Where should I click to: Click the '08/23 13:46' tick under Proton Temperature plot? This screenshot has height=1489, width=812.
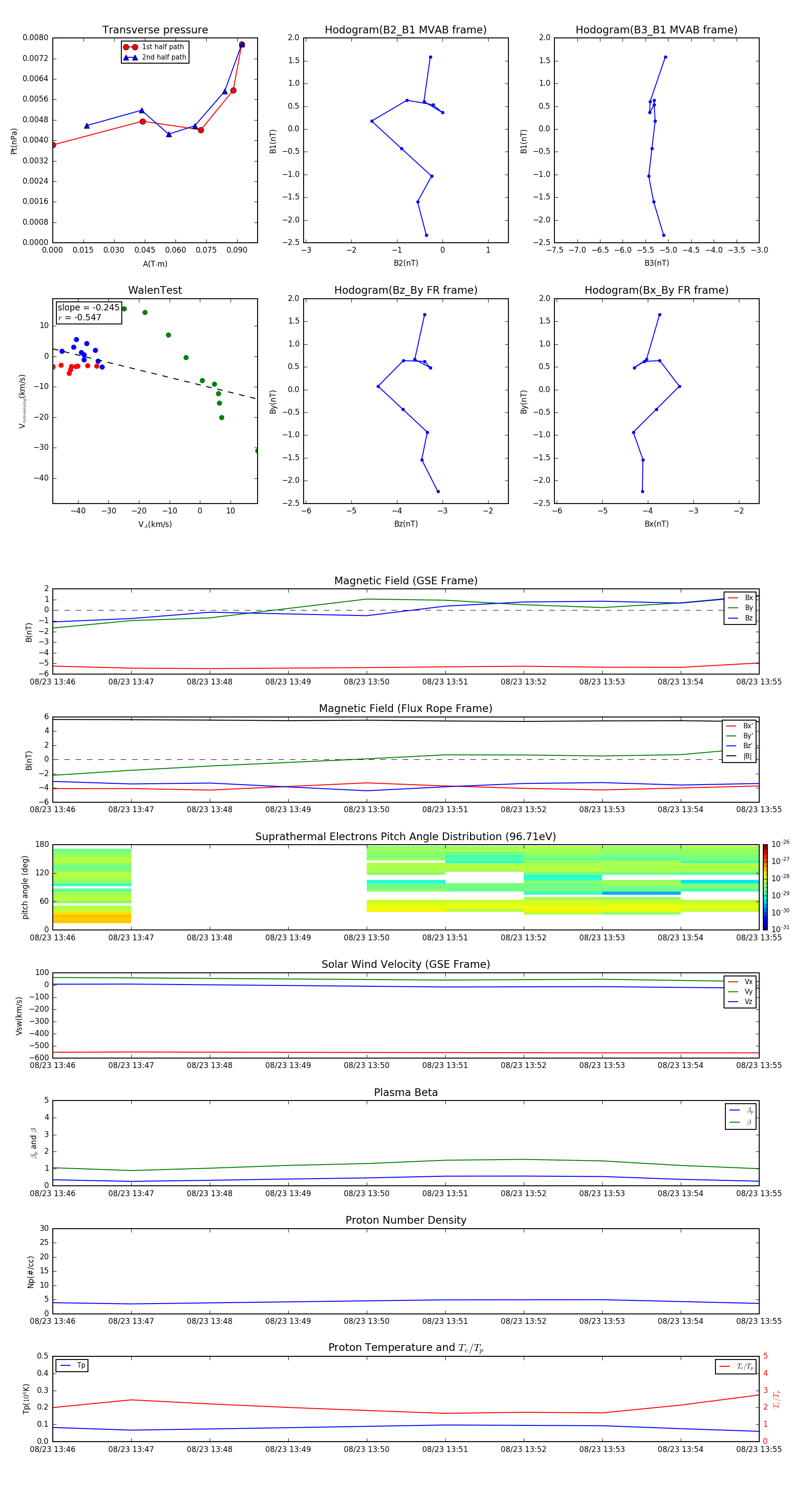pyautogui.click(x=53, y=1449)
